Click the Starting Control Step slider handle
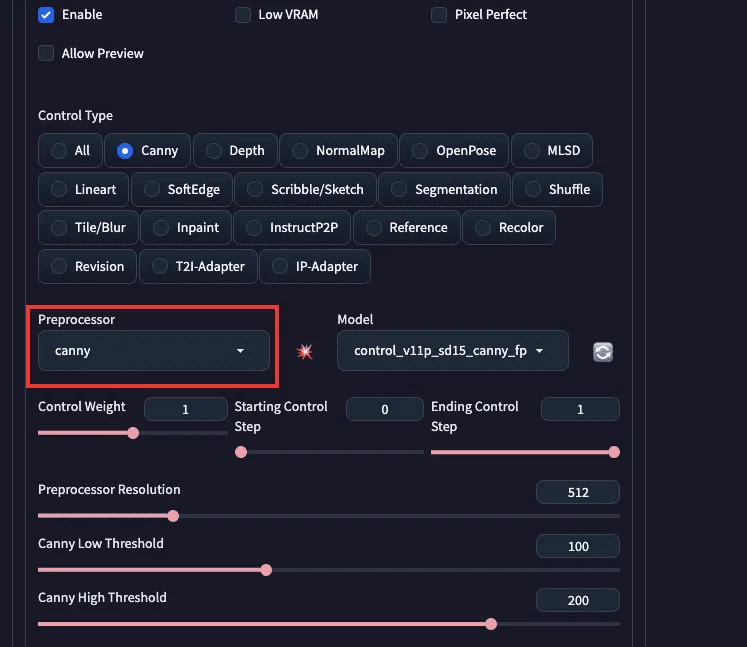The width and height of the screenshot is (747, 647). click(x=241, y=452)
